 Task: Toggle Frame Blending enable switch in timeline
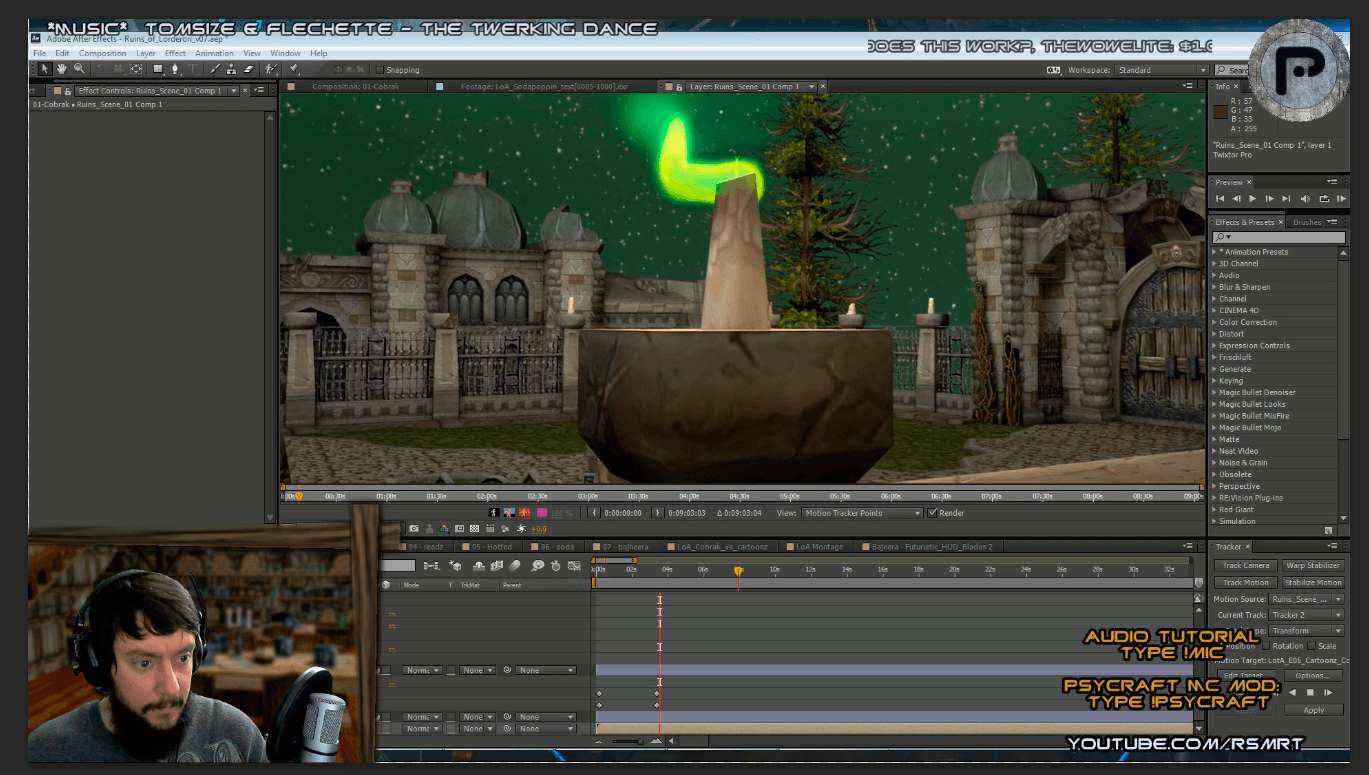coord(496,566)
